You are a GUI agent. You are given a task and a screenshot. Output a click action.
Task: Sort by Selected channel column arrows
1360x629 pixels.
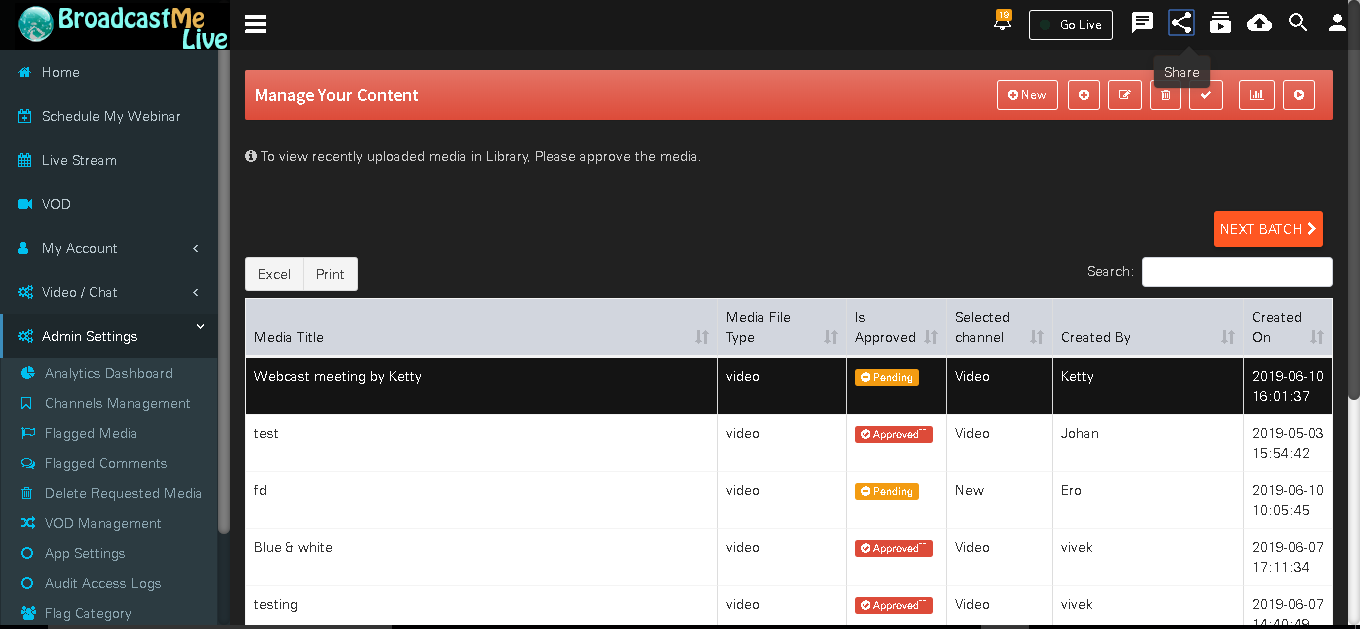pos(1036,337)
